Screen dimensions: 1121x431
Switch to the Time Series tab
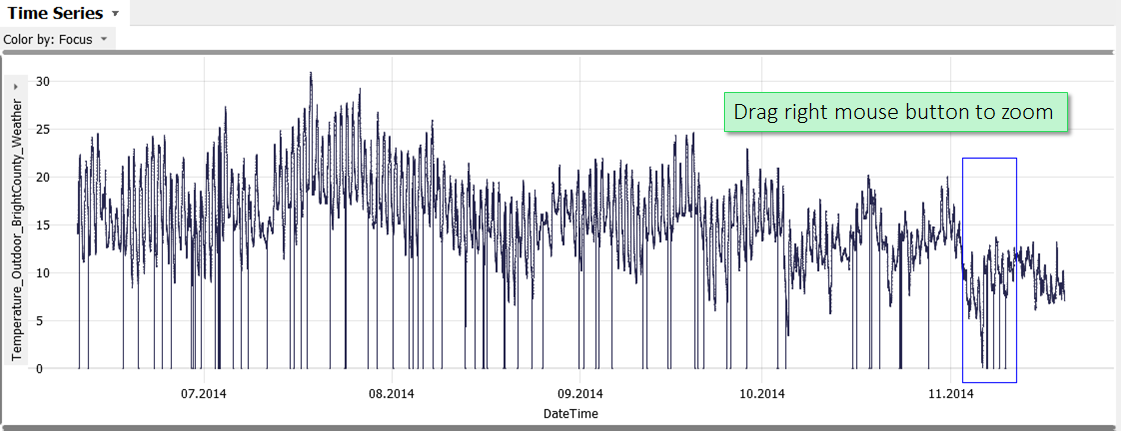pos(54,13)
